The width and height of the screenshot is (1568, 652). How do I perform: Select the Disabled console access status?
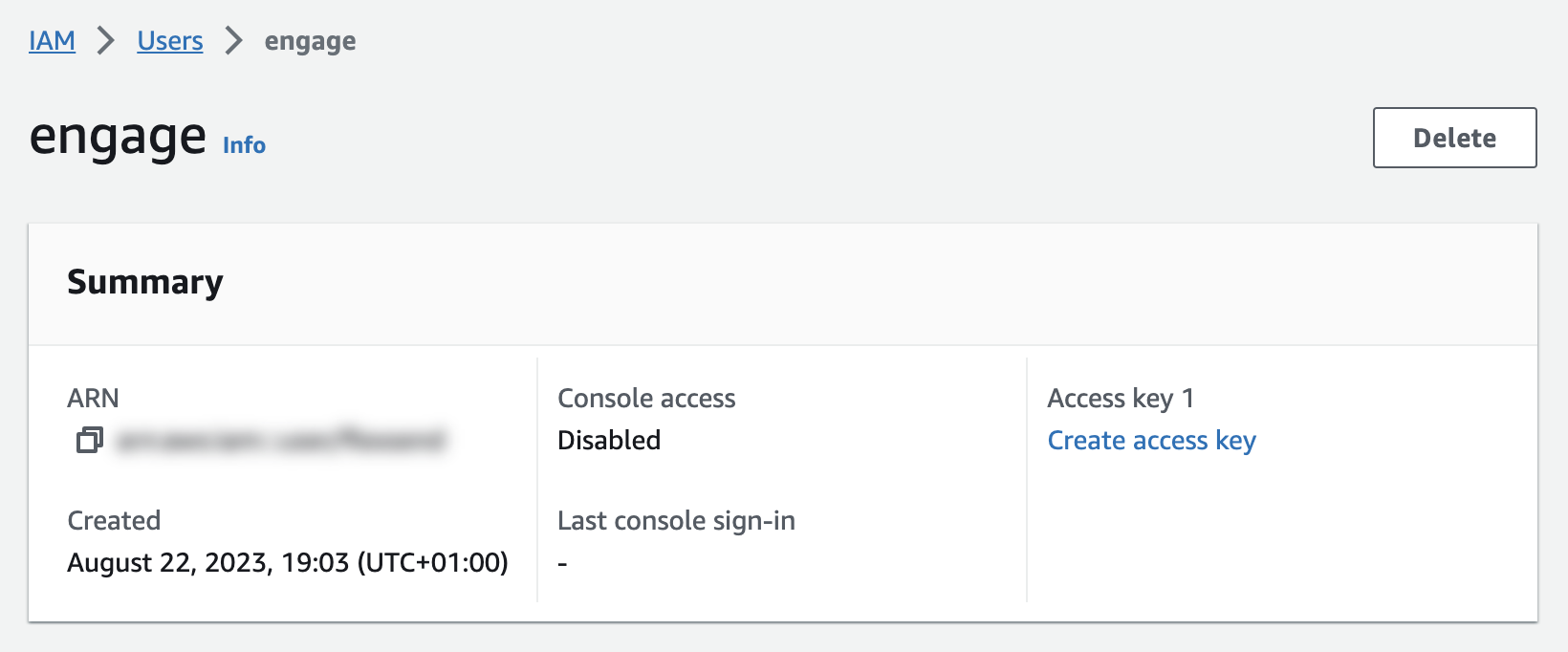coord(609,440)
